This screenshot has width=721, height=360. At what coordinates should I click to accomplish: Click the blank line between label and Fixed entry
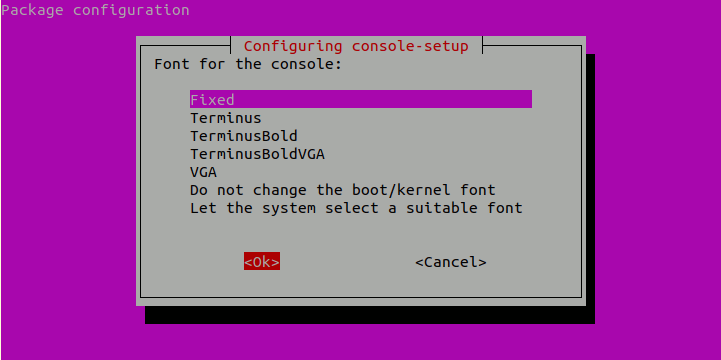click(x=360, y=82)
